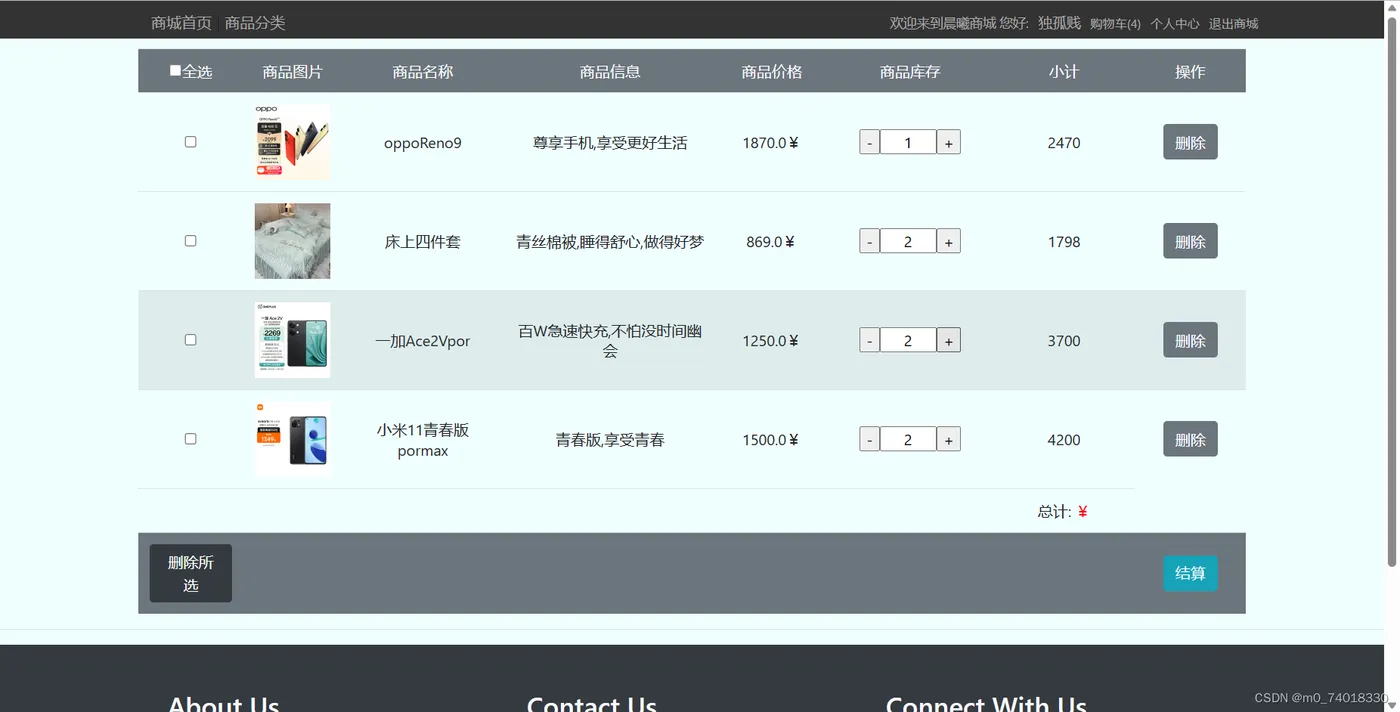Click the description 尊享手机,享受更好生活

pyautogui.click(x=610, y=143)
